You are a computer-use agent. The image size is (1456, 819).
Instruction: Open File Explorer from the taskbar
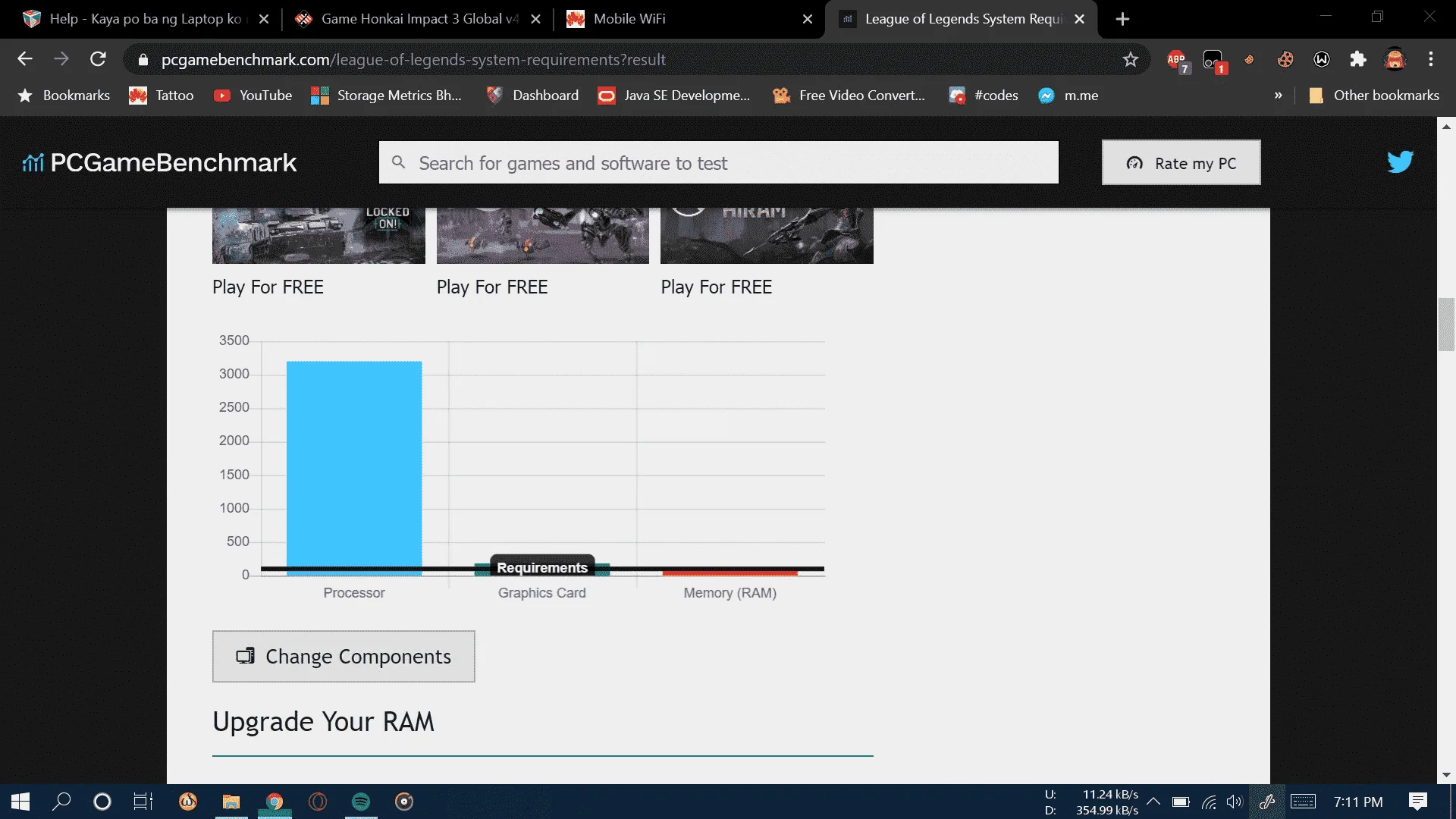tap(231, 802)
